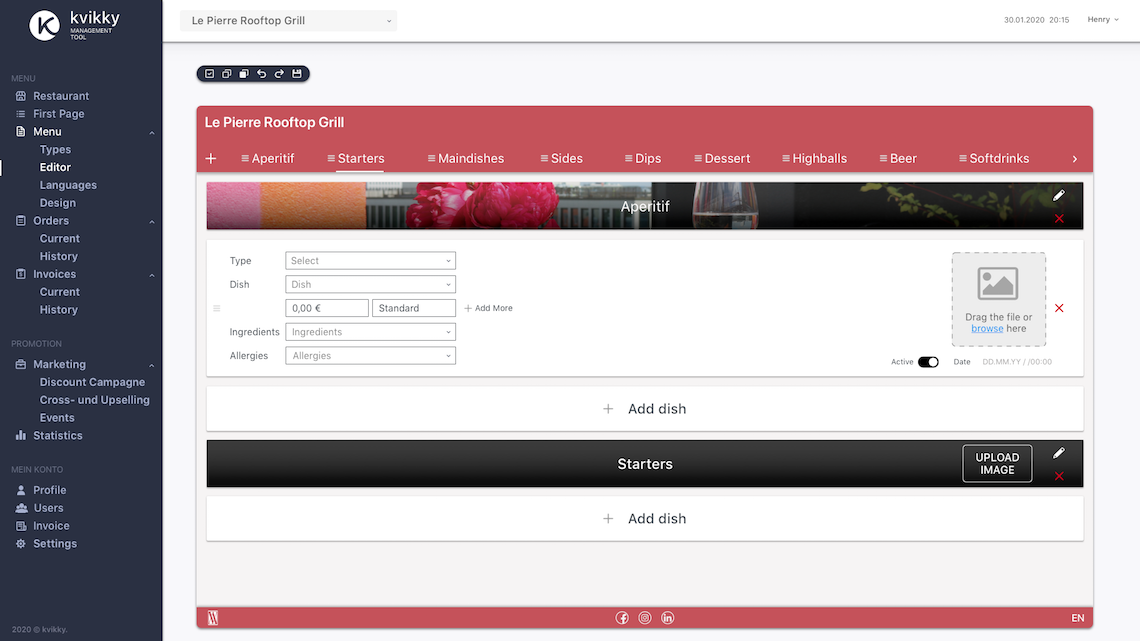Click Add dish below the Aperitif dish form
The height and width of the screenshot is (641, 1140).
coord(645,409)
